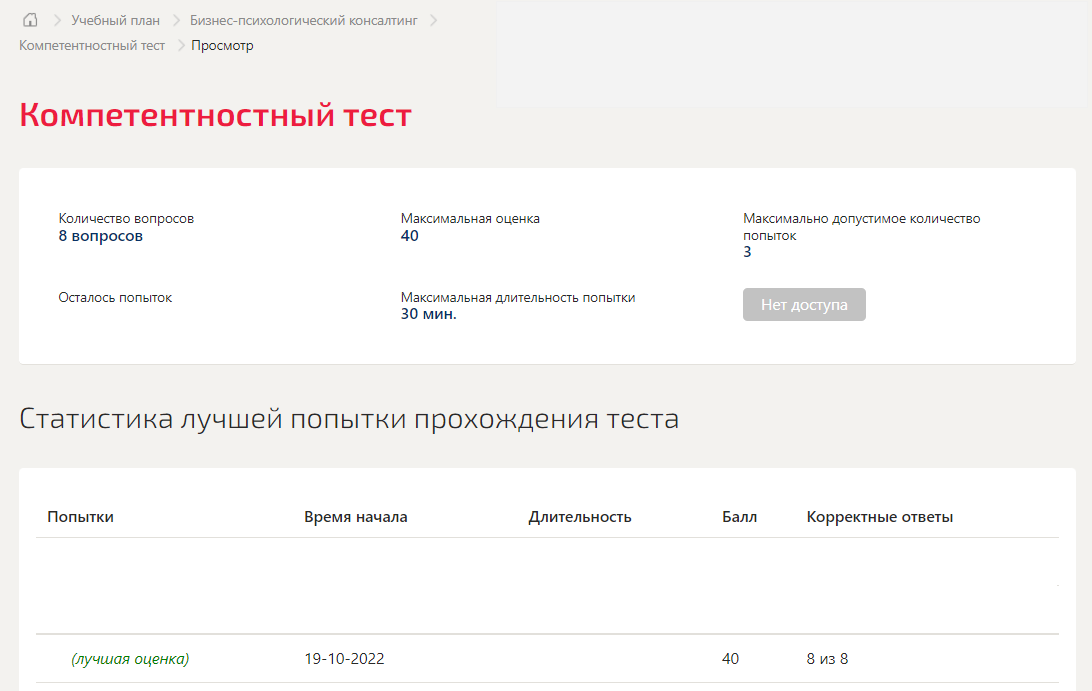Click the home icon in the breadcrumb
Viewport: 1092px width, 691px height.
[x=29, y=19]
